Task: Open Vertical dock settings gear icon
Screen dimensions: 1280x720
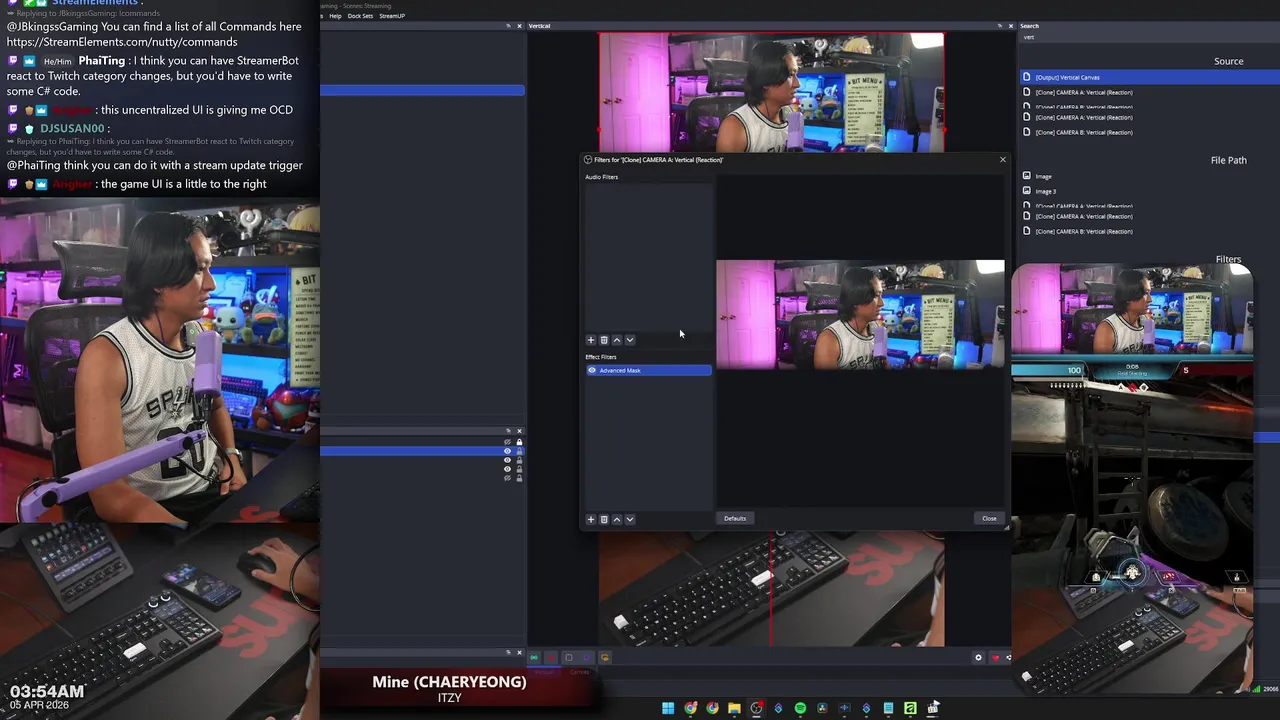Action: [x=978, y=657]
